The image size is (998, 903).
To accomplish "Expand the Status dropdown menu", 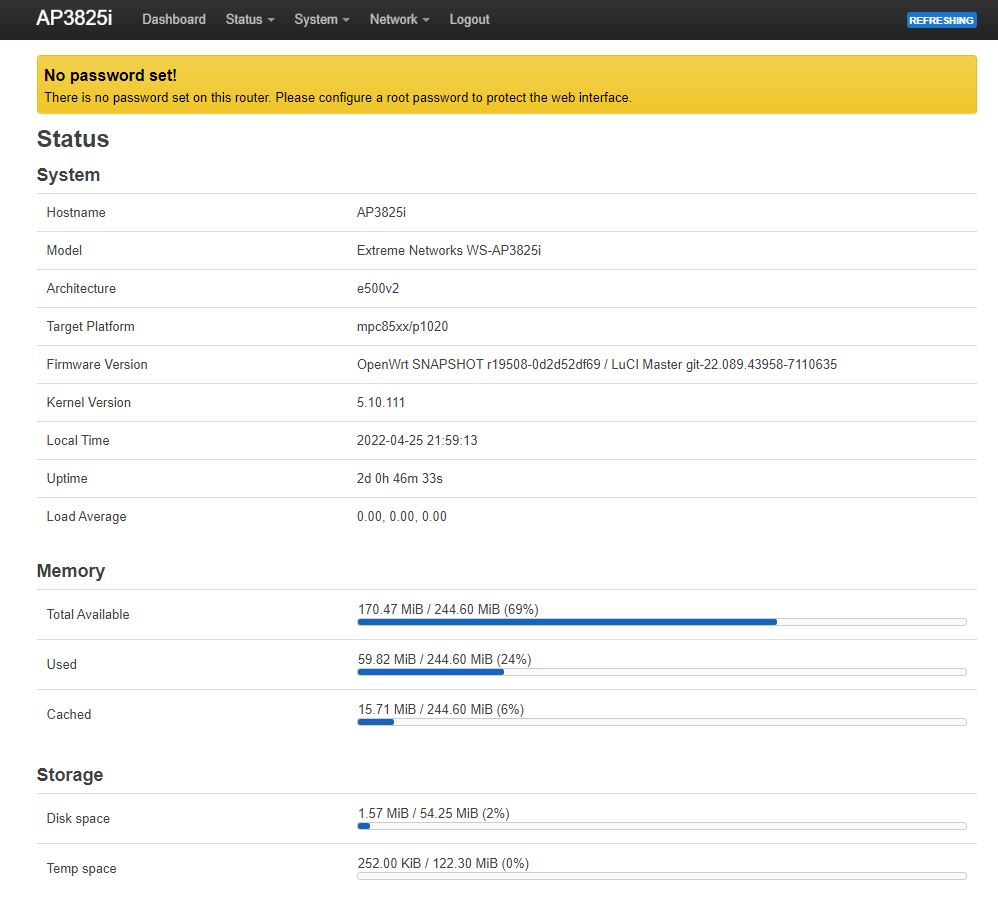I will pyautogui.click(x=249, y=19).
